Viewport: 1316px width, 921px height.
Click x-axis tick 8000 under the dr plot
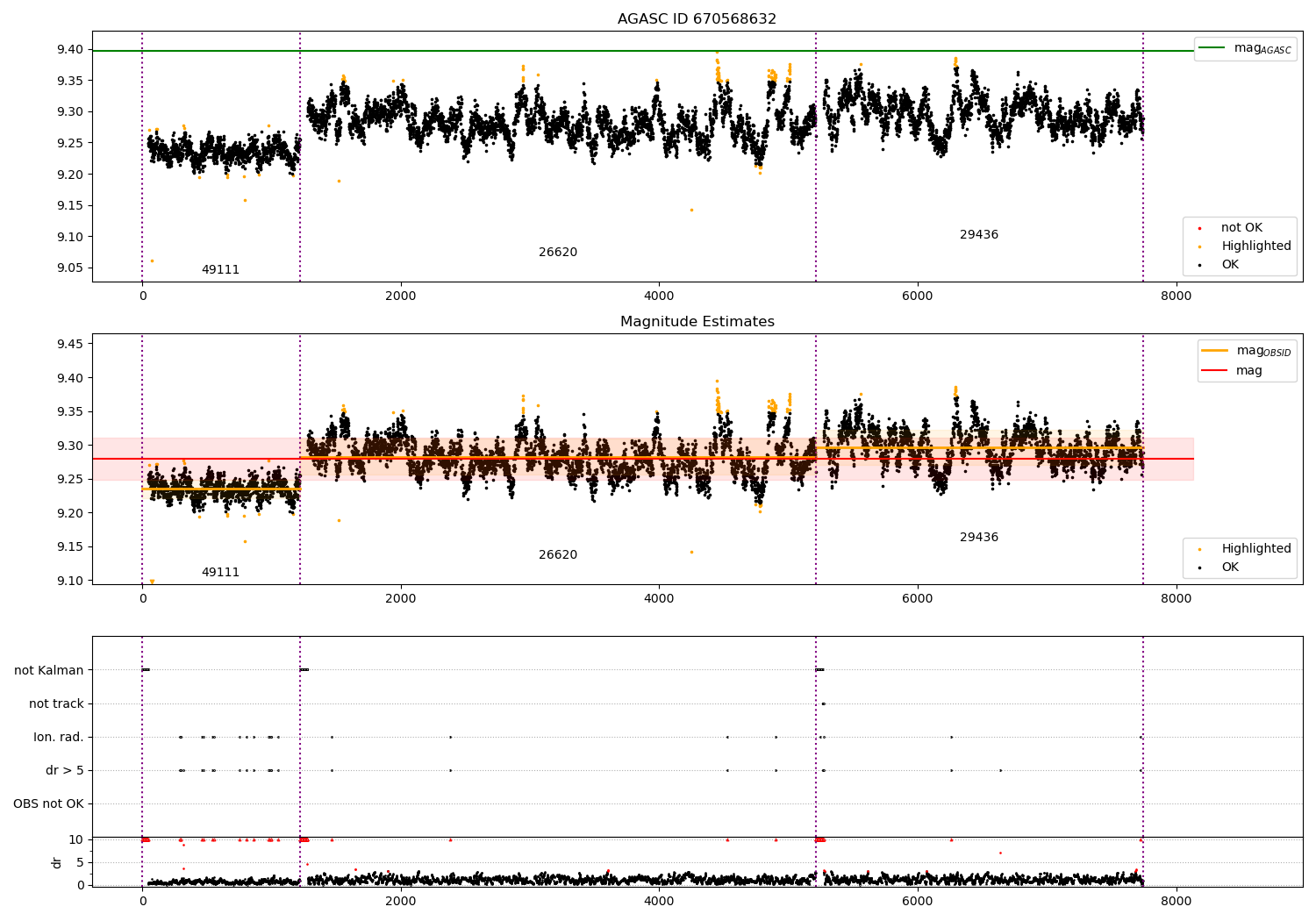click(x=1176, y=901)
